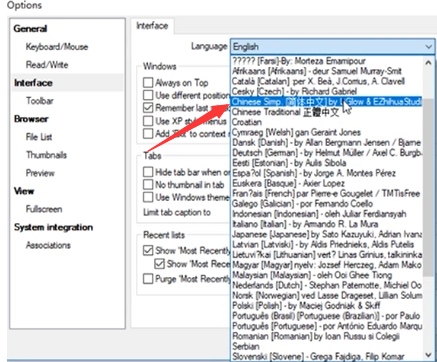Open Fullscreen settings
Image resolution: width=437 pixels, height=362 pixels.
44,209
